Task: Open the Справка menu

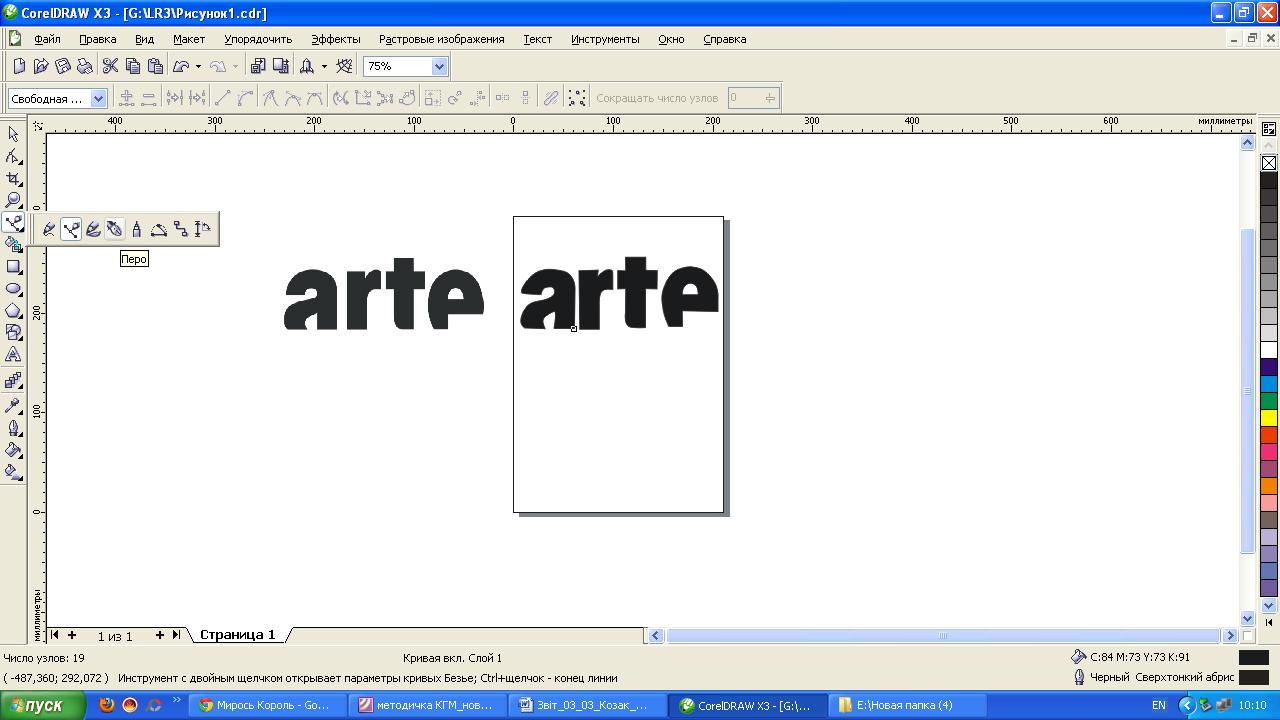Action: [725, 39]
